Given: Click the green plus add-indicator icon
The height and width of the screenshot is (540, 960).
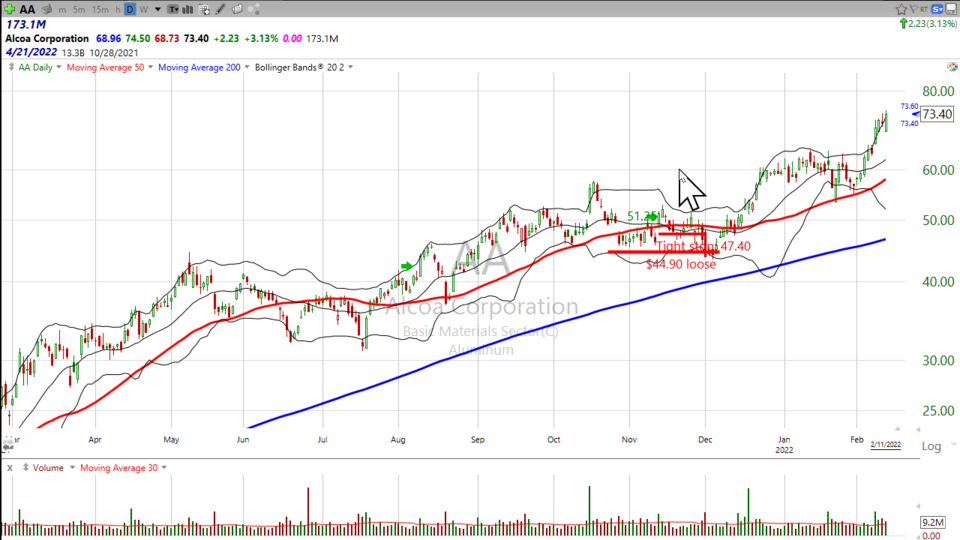Looking at the screenshot, I should tap(9, 9).
